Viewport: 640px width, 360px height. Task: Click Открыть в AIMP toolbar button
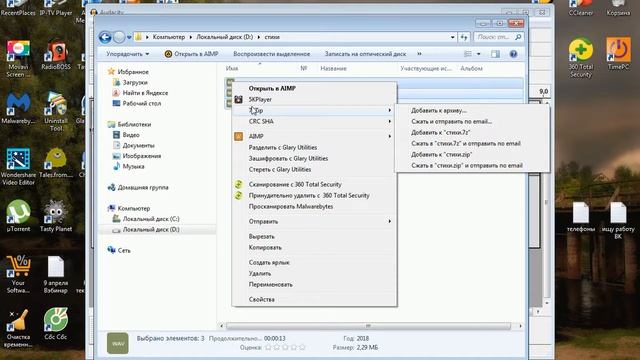pyautogui.click(x=191, y=54)
